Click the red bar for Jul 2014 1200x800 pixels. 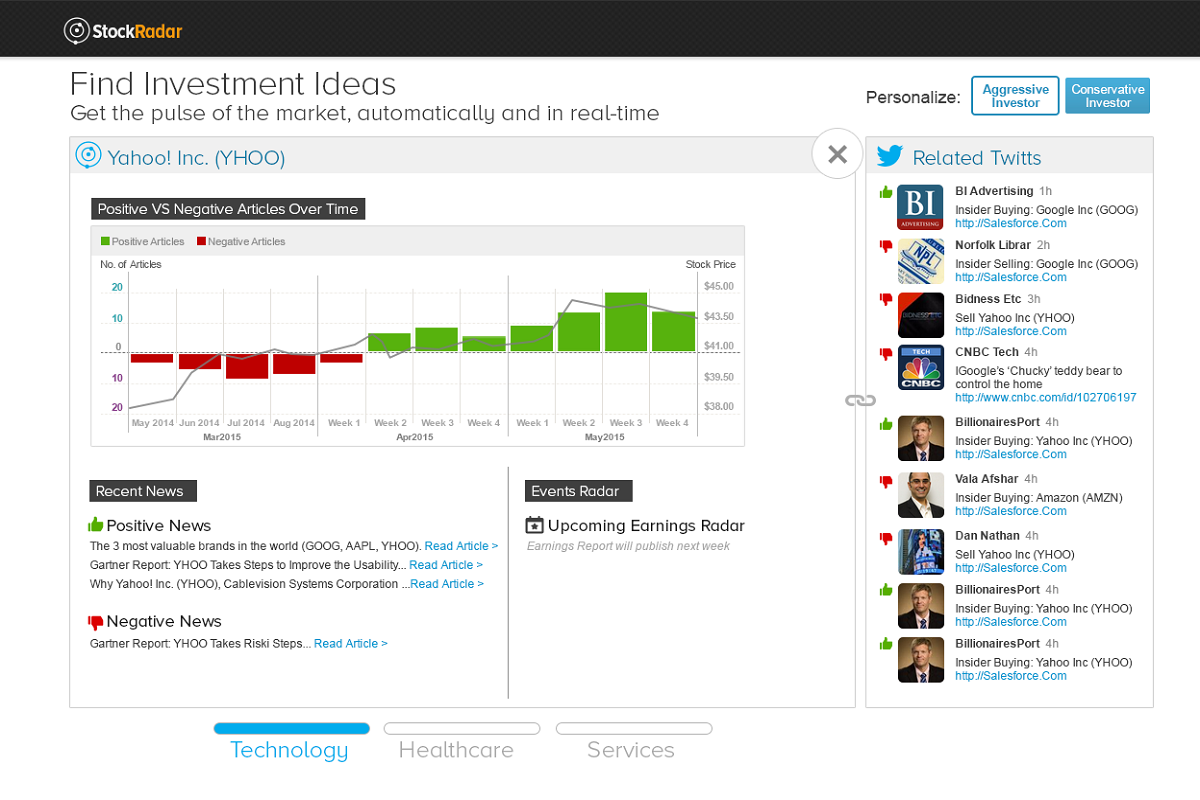point(247,366)
